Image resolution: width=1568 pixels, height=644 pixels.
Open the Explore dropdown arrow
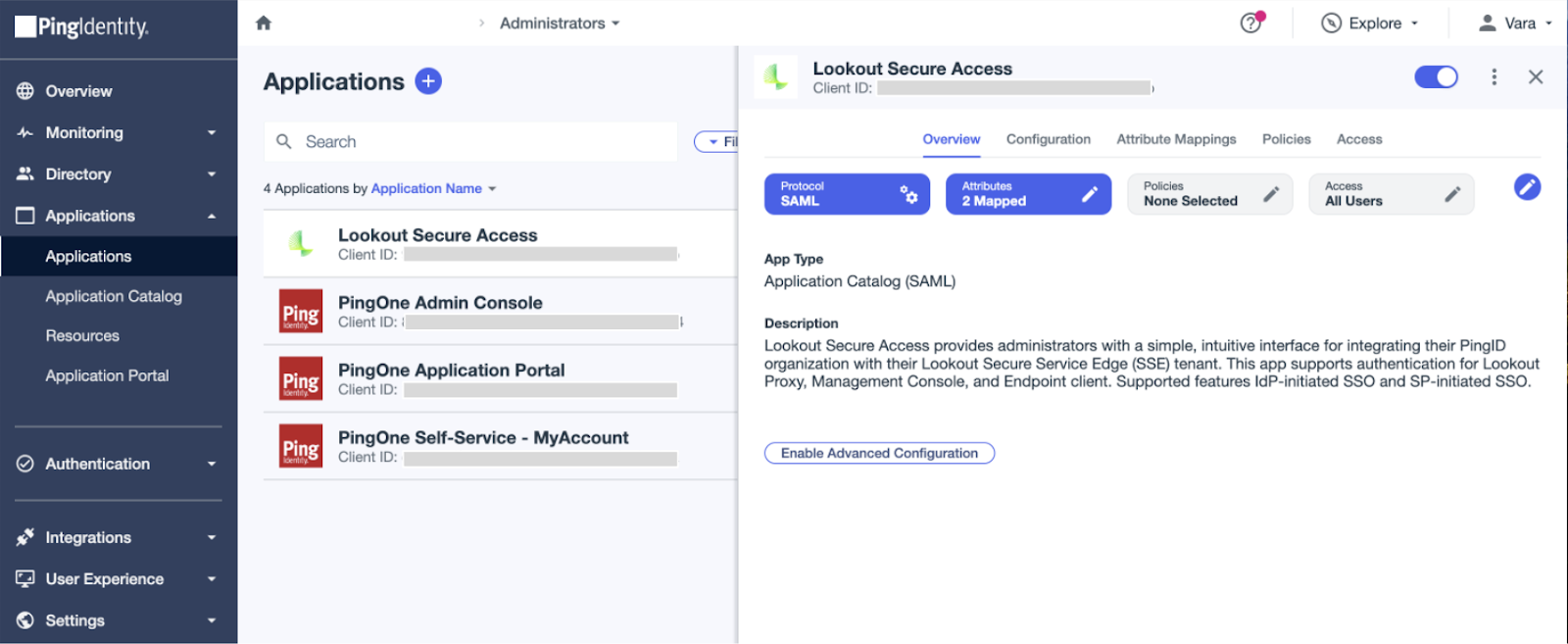click(1414, 24)
